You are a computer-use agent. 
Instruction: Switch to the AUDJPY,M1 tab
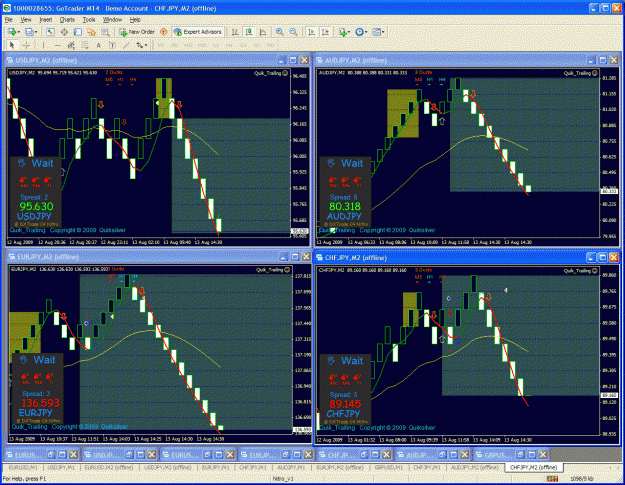pyautogui.click(x=291, y=467)
